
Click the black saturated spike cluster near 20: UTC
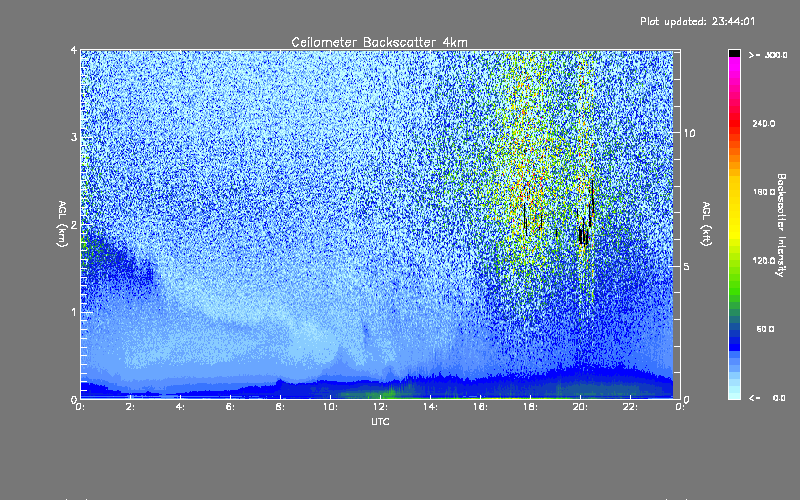[583, 236]
